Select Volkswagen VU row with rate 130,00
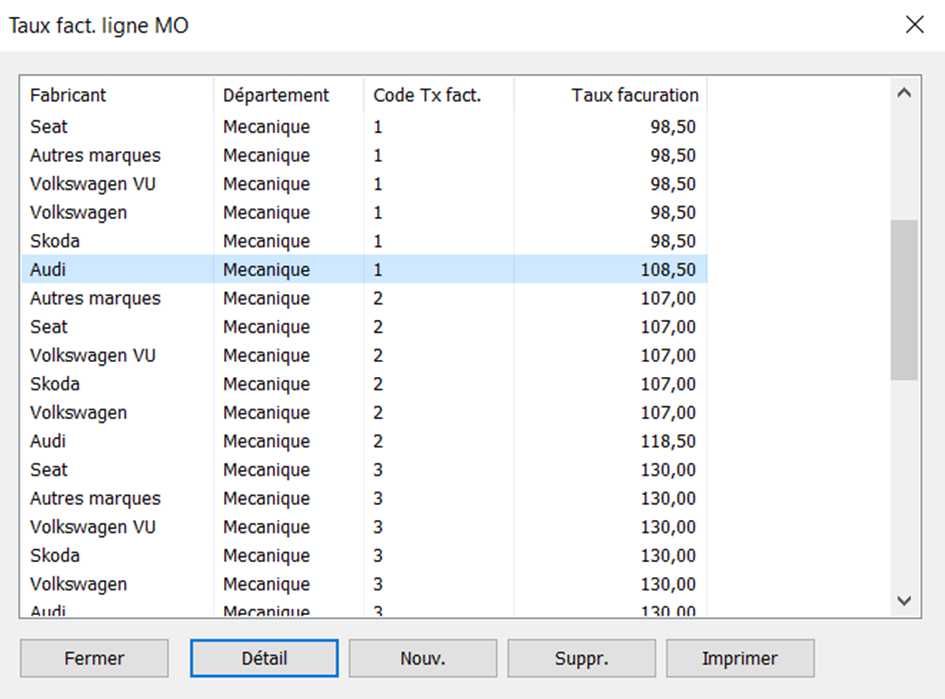The image size is (945, 699). pyautogui.click(x=364, y=527)
